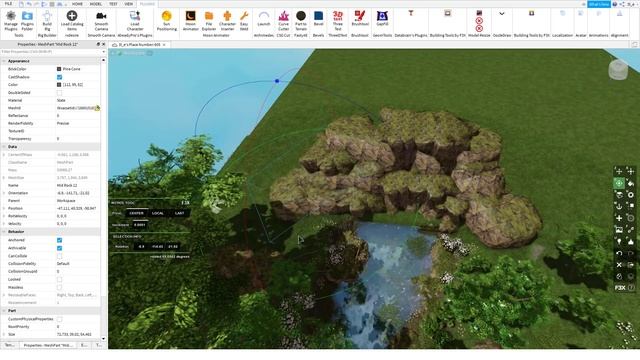Click the blue rotation handle dot

click(277, 81)
